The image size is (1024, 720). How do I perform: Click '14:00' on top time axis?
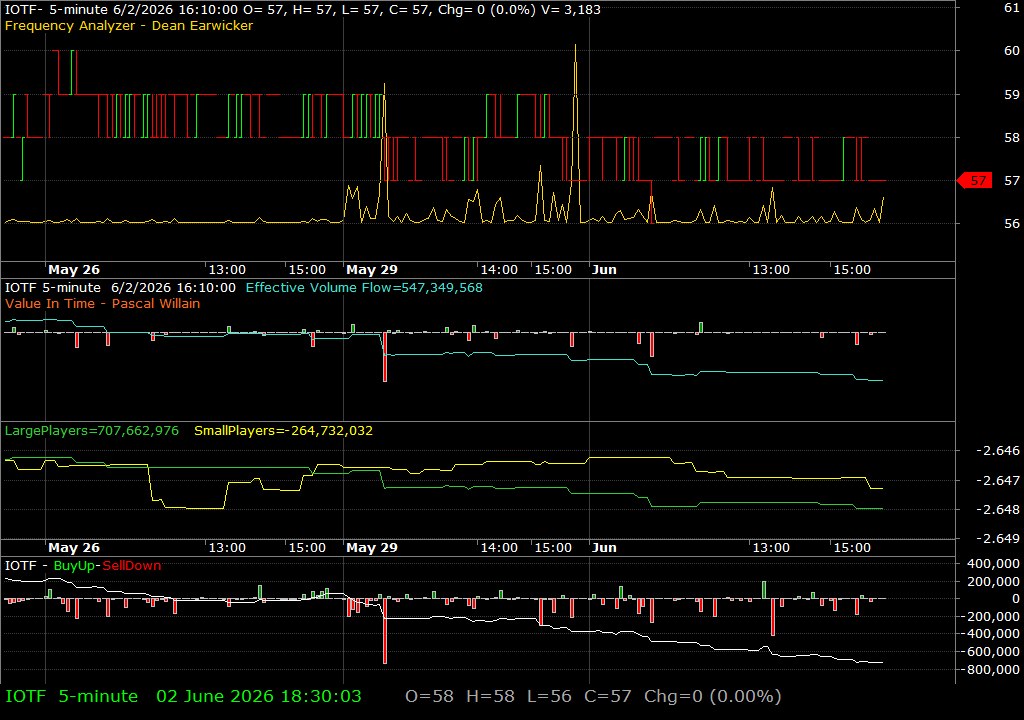(499, 269)
